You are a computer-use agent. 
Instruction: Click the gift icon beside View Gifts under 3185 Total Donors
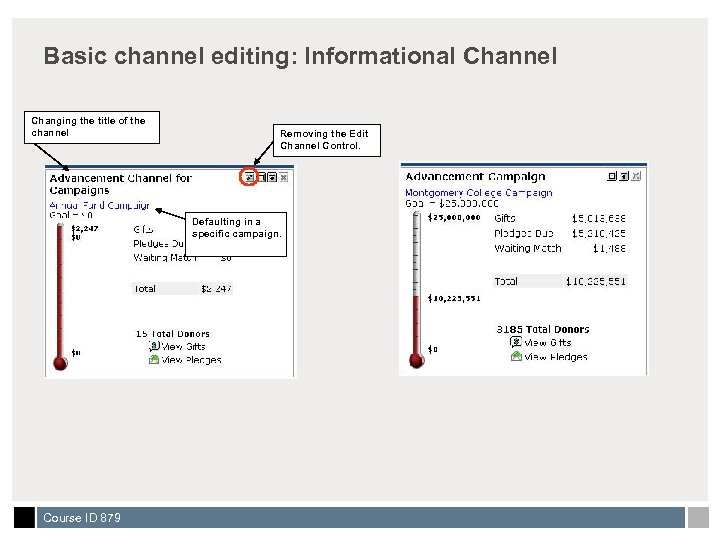click(x=516, y=342)
